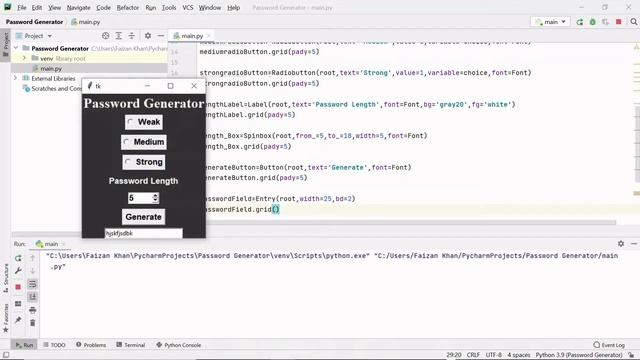Expand the venv folder

[24, 58]
